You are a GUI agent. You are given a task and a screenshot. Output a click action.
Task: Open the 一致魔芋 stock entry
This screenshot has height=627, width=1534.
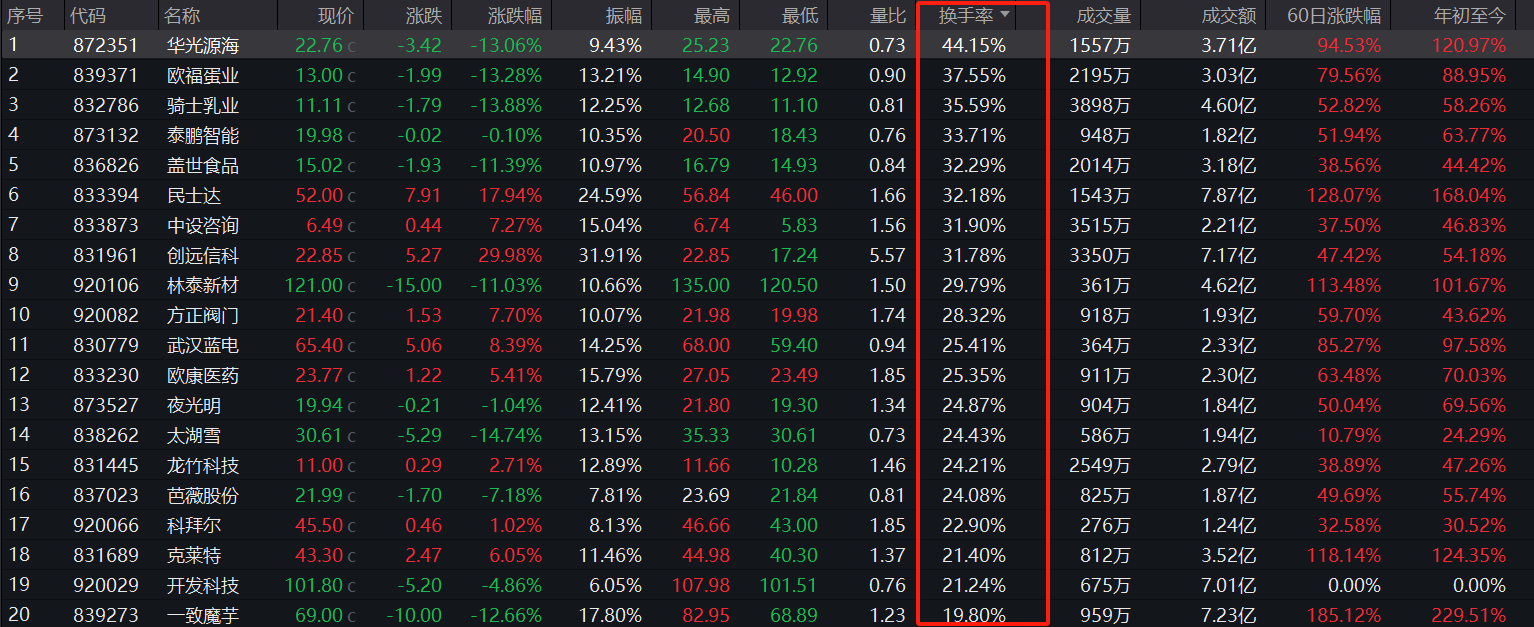click(203, 615)
